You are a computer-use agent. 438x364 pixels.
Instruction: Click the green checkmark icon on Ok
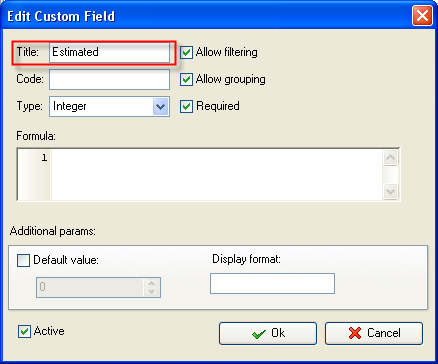[259, 334]
